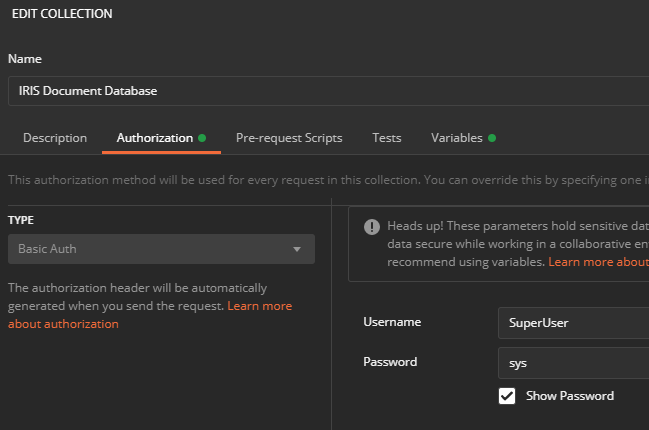Click the Username label

point(392,322)
